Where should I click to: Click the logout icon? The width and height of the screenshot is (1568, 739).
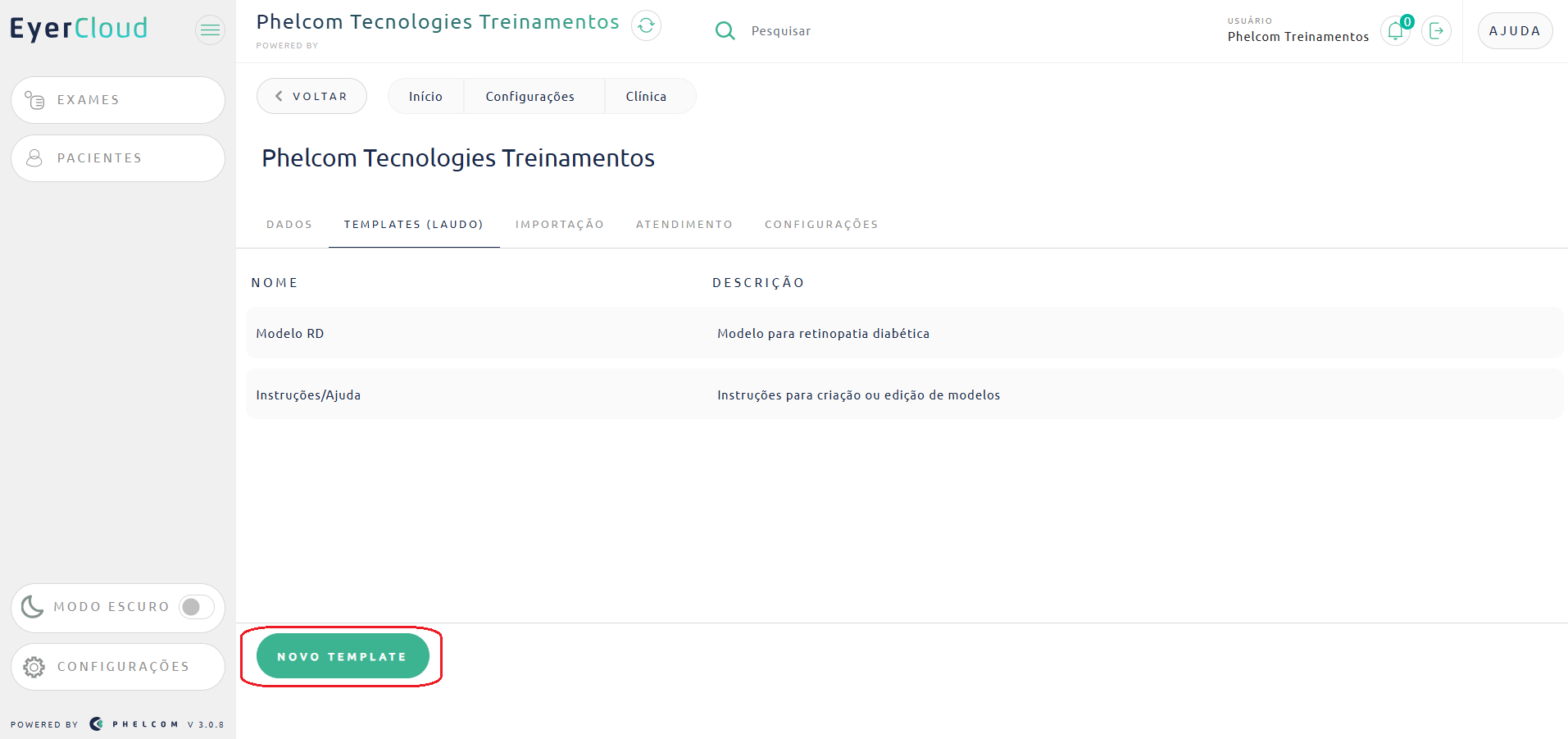click(x=1436, y=31)
